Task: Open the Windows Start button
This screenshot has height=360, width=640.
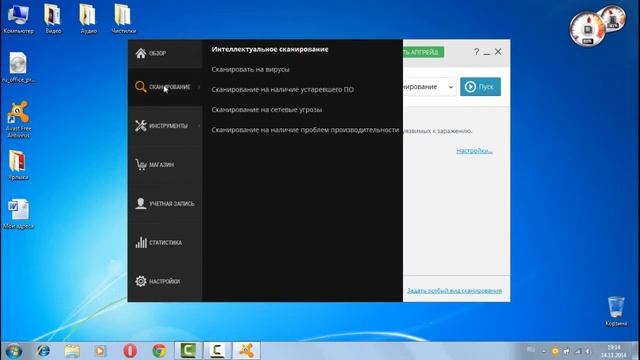Action: pyautogui.click(x=13, y=351)
